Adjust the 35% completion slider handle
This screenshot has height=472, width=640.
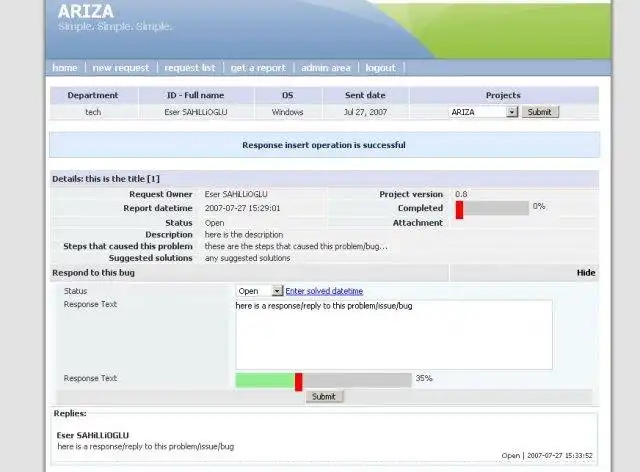(x=298, y=382)
